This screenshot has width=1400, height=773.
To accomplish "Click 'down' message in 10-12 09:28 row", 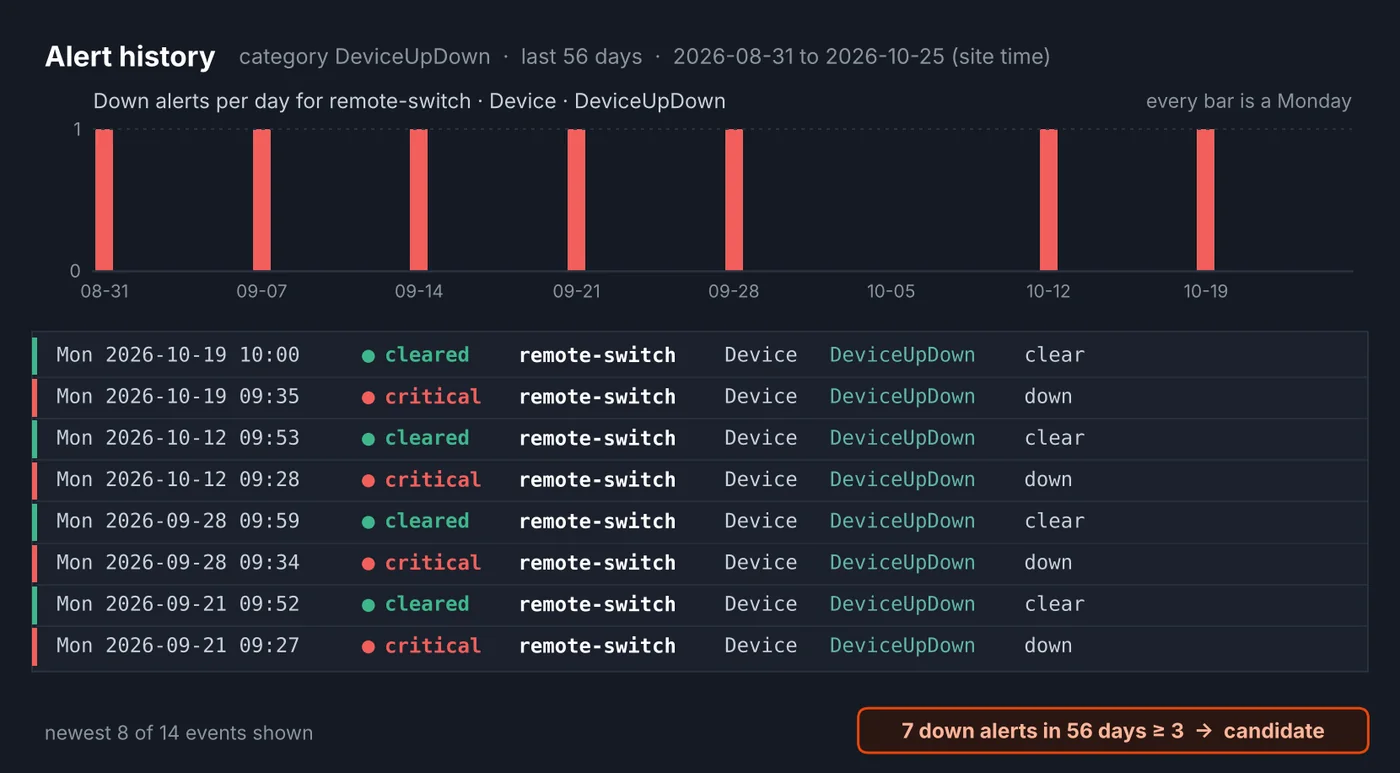I will coord(1048,480).
